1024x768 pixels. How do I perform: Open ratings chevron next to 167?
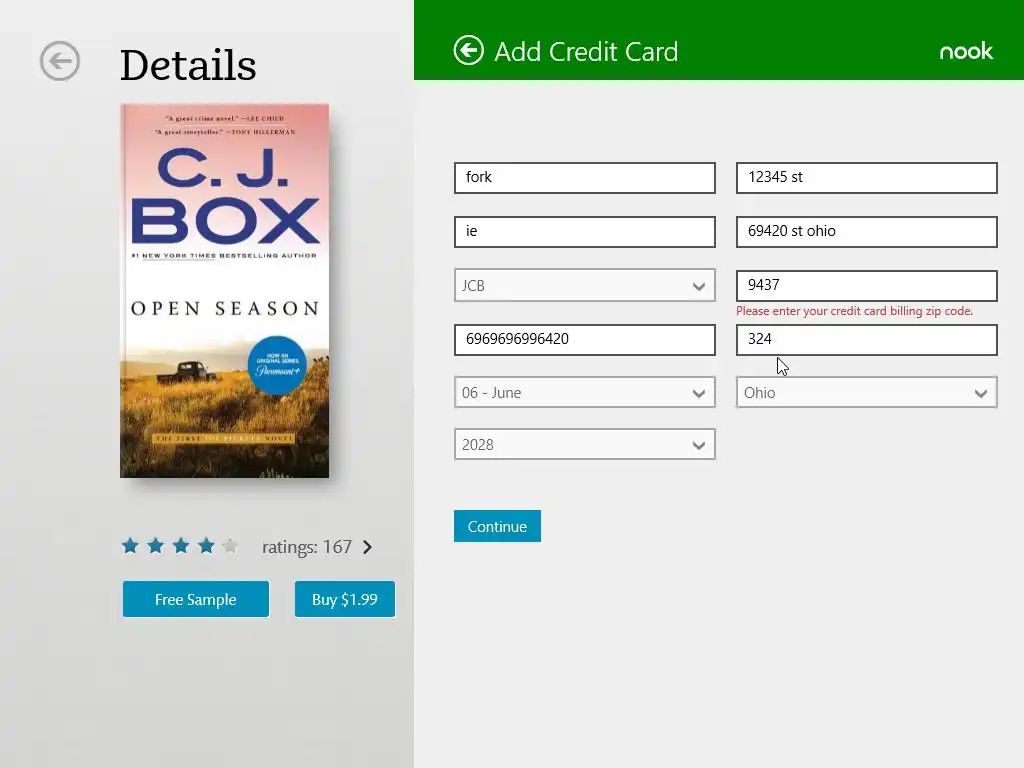click(368, 547)
